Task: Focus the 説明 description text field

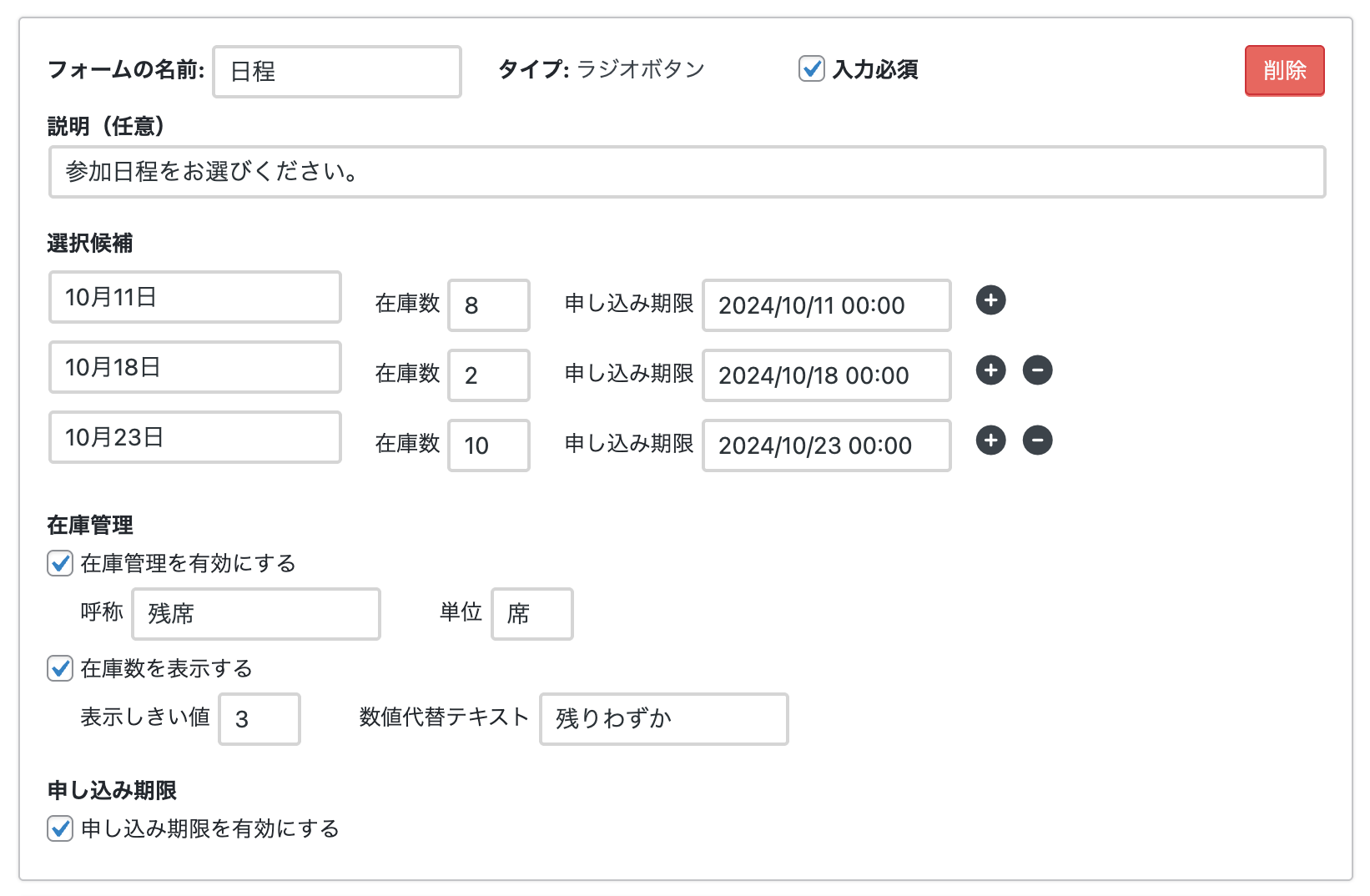Action: pyautogui.click(x=686, y=172)
